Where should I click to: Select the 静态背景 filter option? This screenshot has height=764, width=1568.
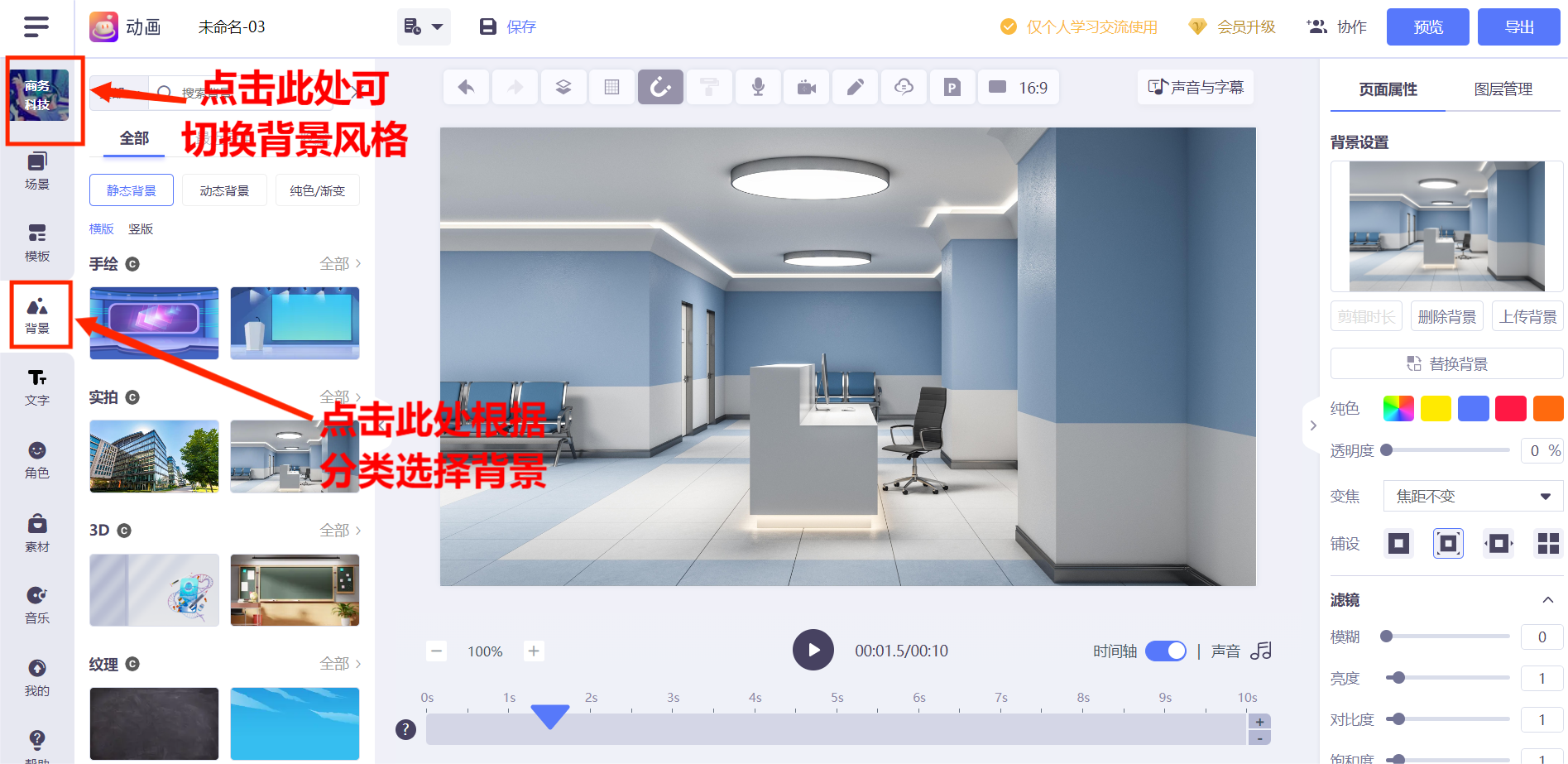[x=132, y=190]
